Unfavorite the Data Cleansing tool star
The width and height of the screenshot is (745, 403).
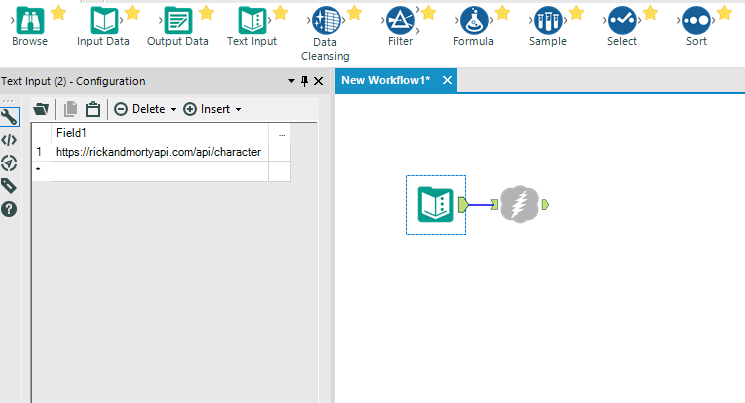point(354,13)
